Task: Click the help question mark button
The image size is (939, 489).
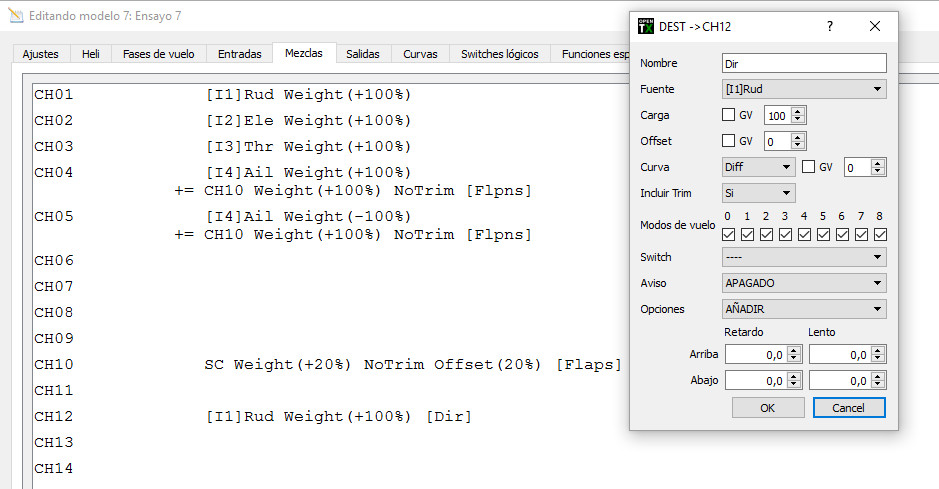Action: pyautogui.click(x=829, y=27)
